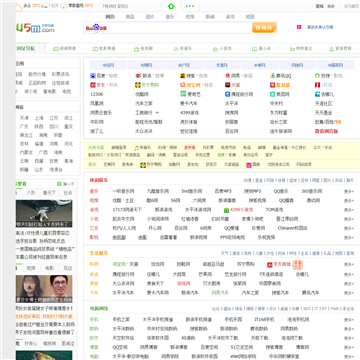Expand 更多+ in the 音乐 row
This screenshot has width=360, height=360.
(x=349, y=192)
